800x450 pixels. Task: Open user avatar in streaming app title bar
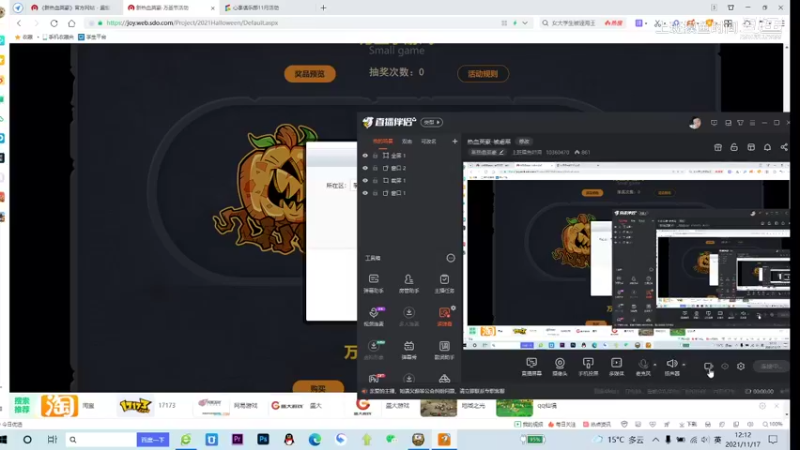pyautogui.click(x=695, y=123)
